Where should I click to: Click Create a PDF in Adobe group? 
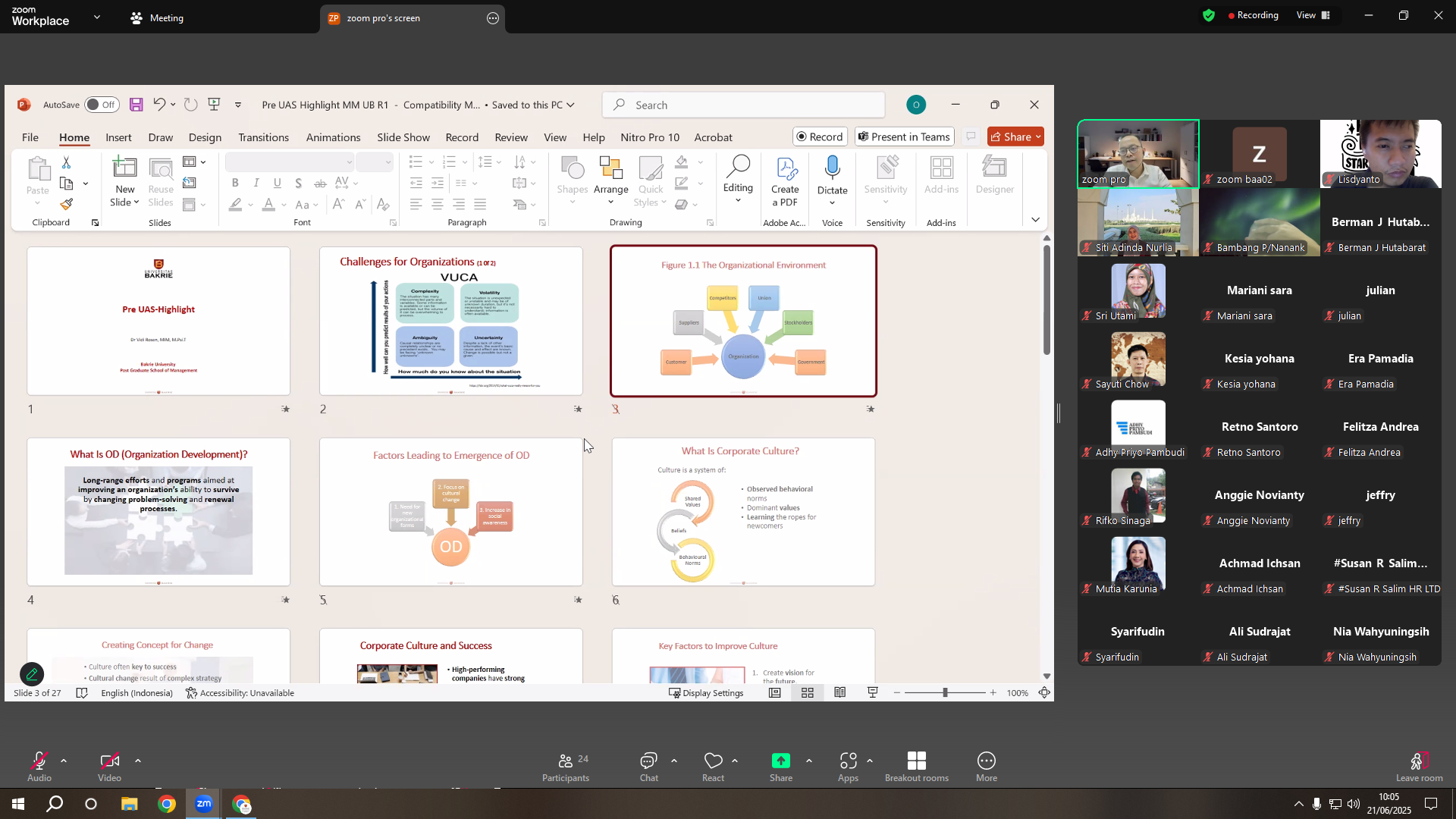tap(785, 182)
